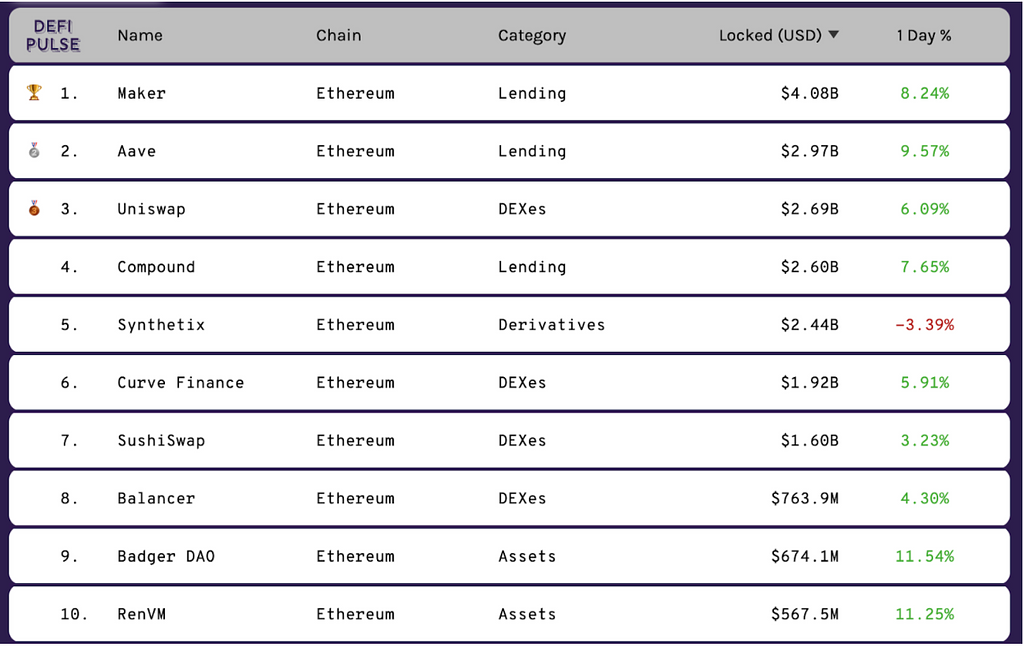Sort by the Chain column header
This screenshot has width=1024, height=647.
(339, 35)
